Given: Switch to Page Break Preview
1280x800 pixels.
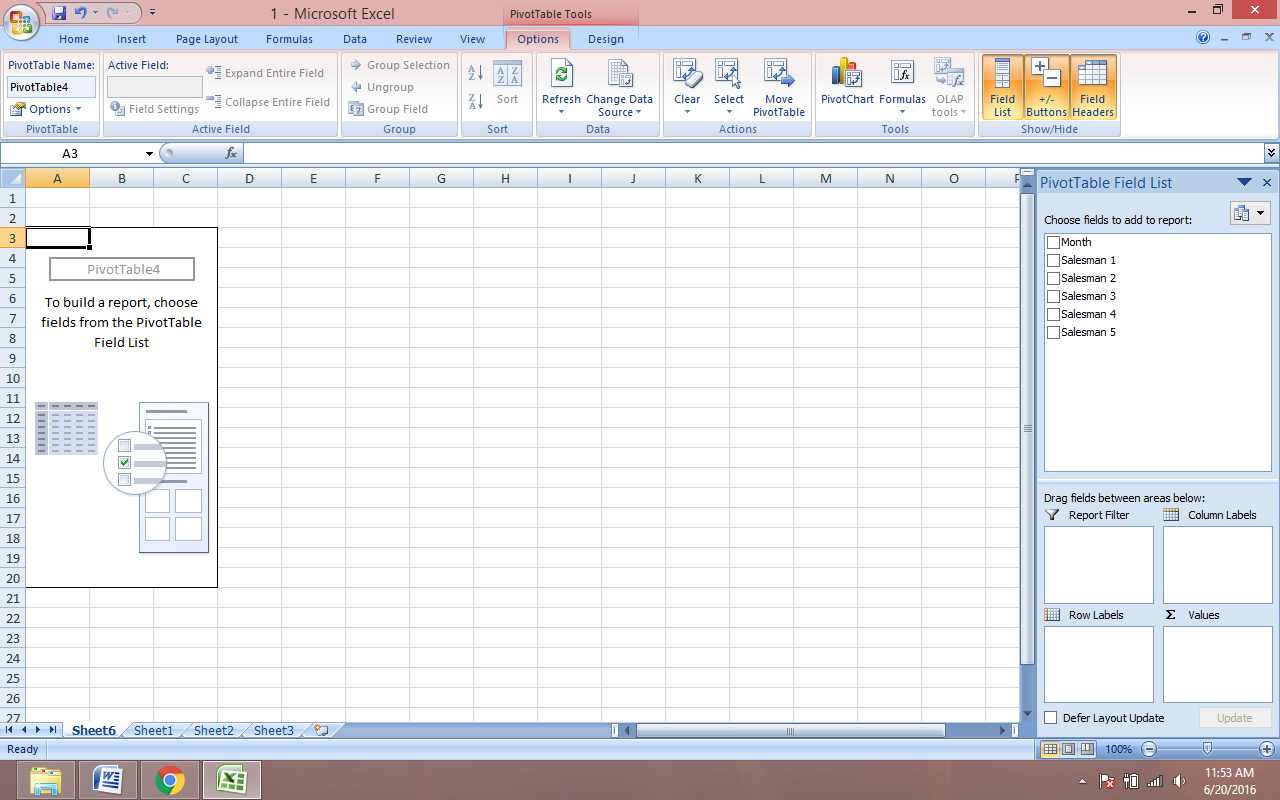Looking at the screenshot, I should (x=1087, y=749).
